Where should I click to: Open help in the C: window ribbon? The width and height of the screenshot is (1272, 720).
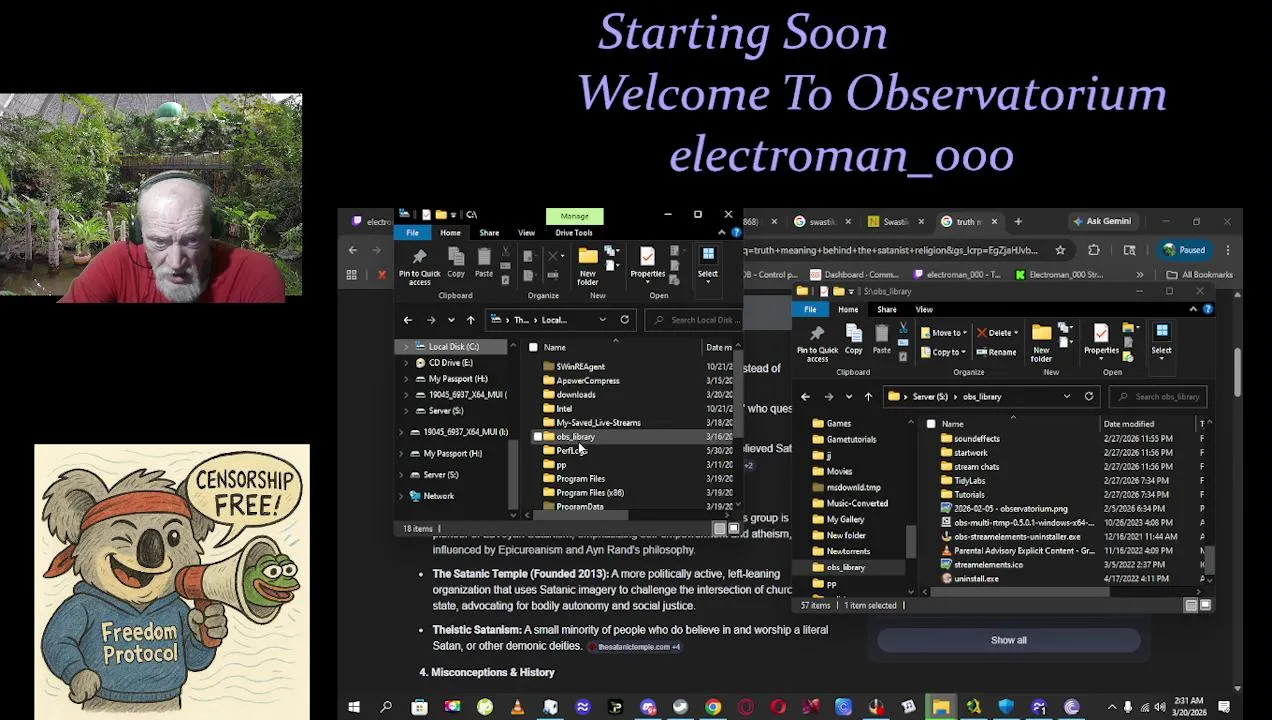(x=736, y=233)
